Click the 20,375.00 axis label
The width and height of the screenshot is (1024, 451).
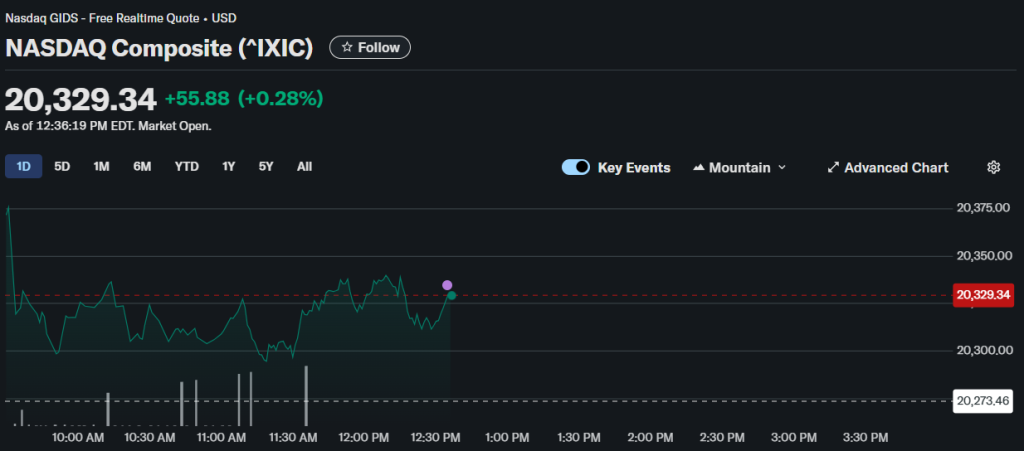[x=983, y=208]
